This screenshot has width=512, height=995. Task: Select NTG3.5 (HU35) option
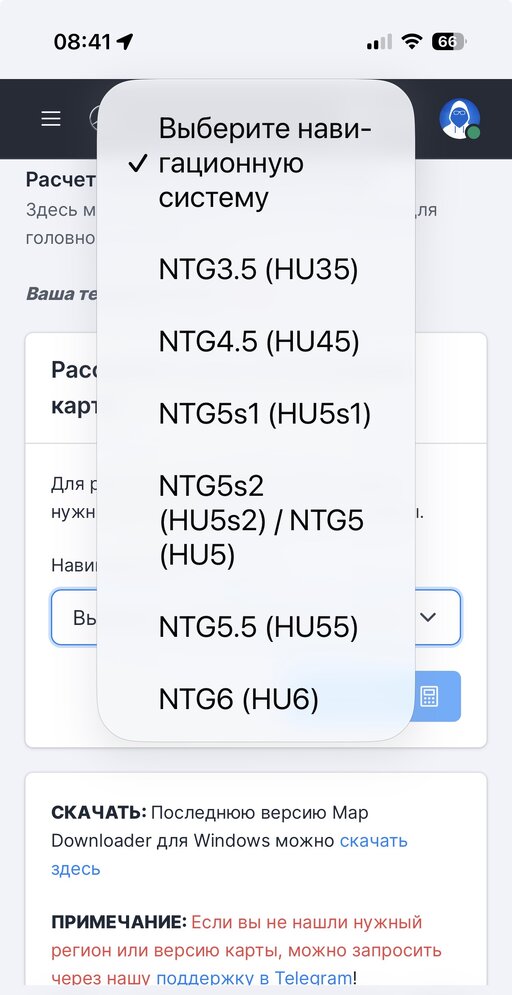pyautogui.click(x=256, y=270)
